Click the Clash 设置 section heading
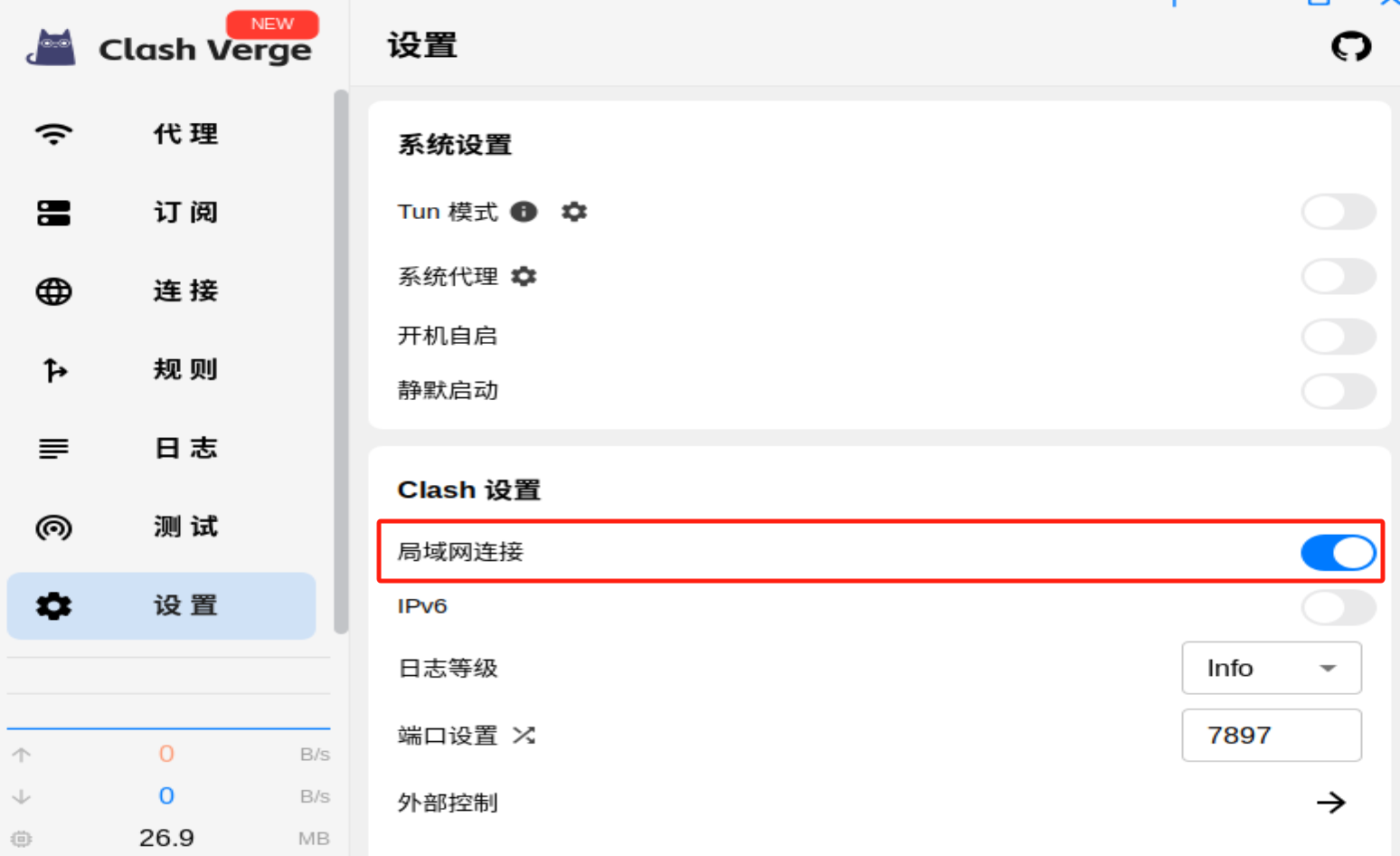This screenshot has width=1400, height=856. [x=468, y=490]
